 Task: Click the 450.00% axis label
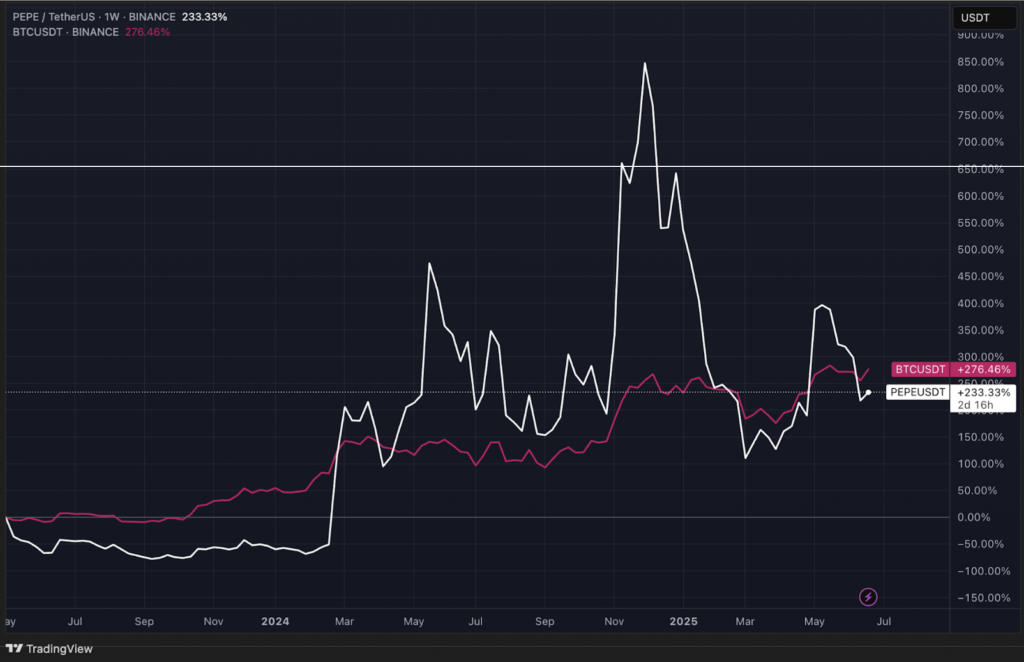980,276
